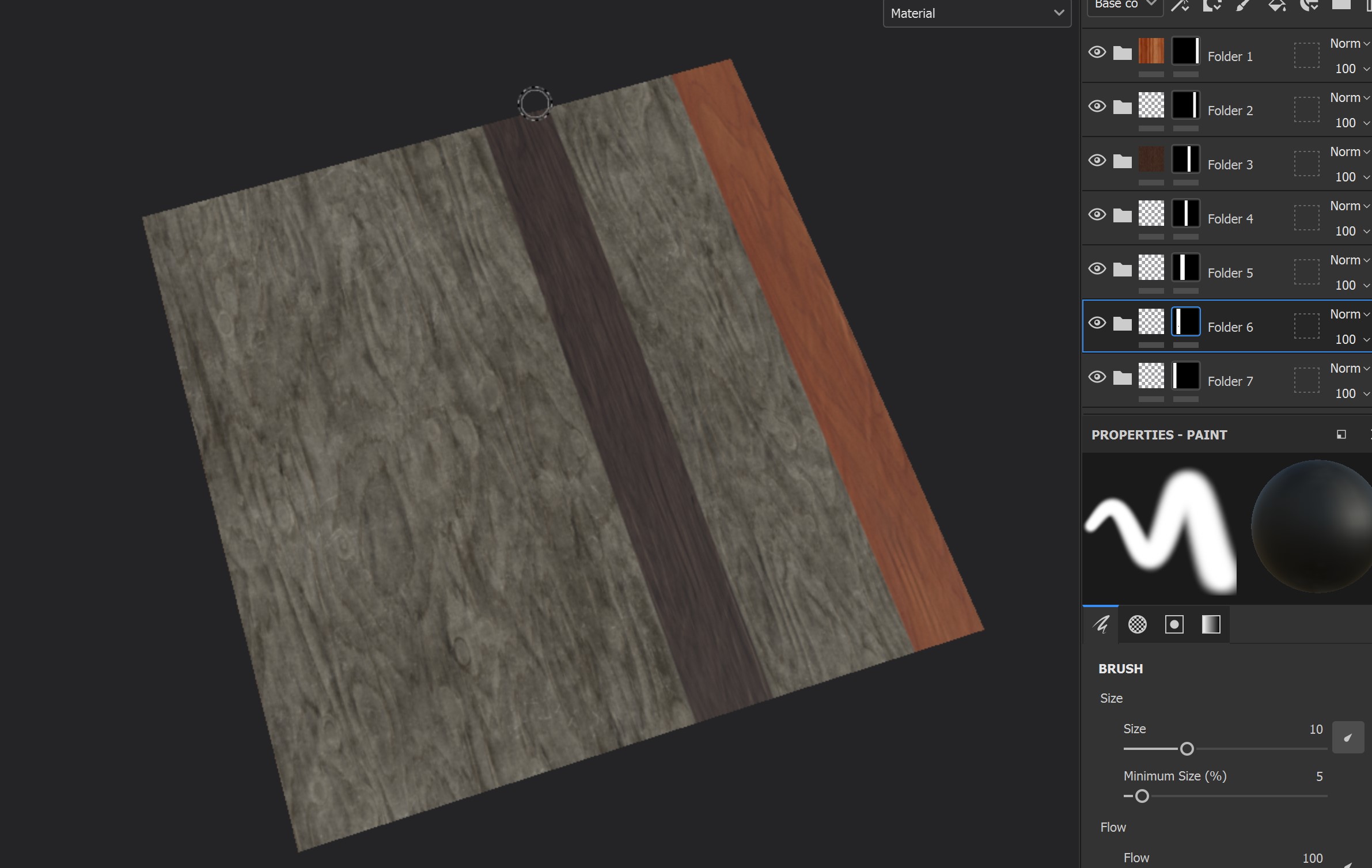Open Folder 5 Norm blending mode dropdown
This screenshot has width=1372, height=868.
pos(1350,260)
